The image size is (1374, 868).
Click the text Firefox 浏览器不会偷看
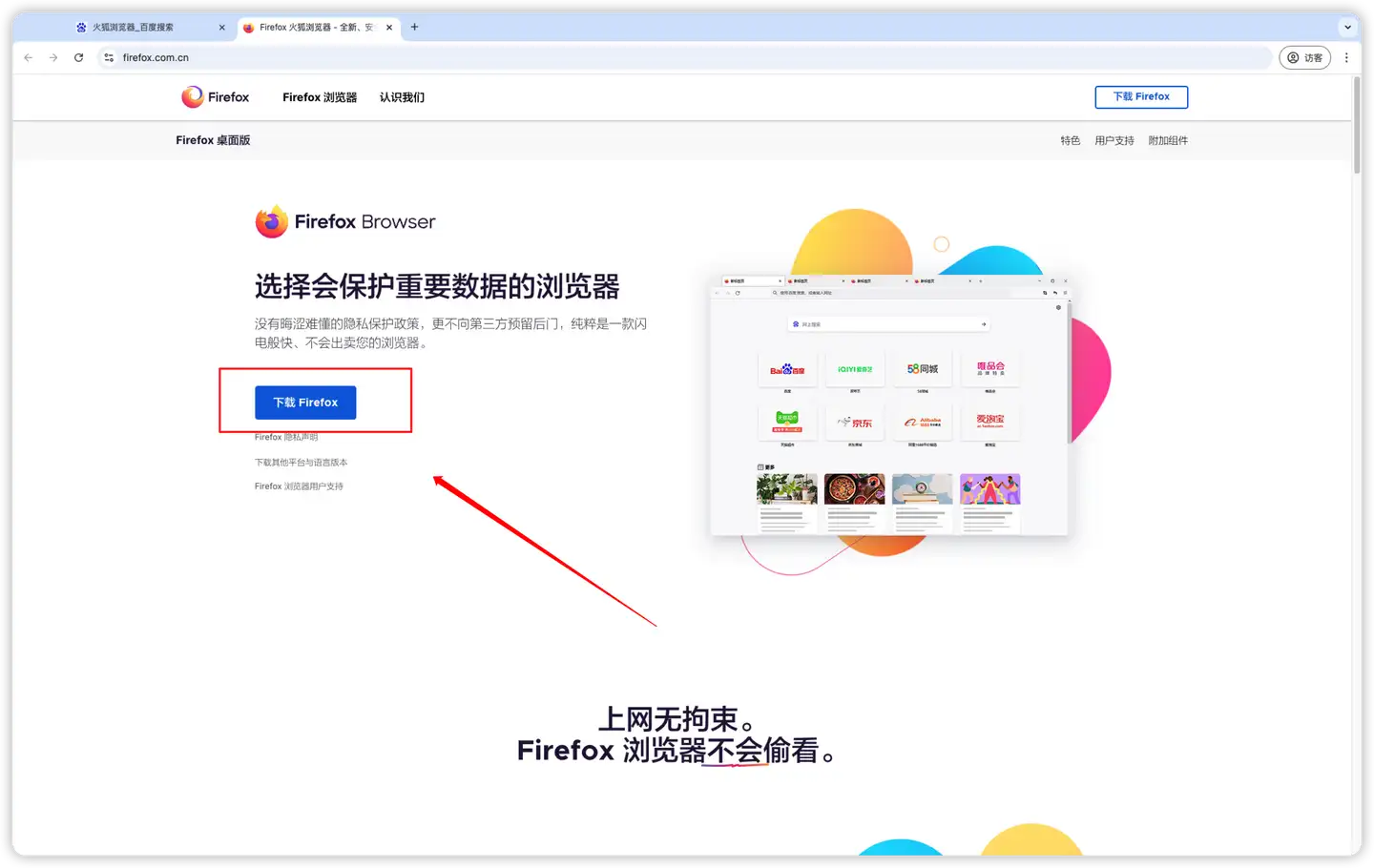pos(677,751)
